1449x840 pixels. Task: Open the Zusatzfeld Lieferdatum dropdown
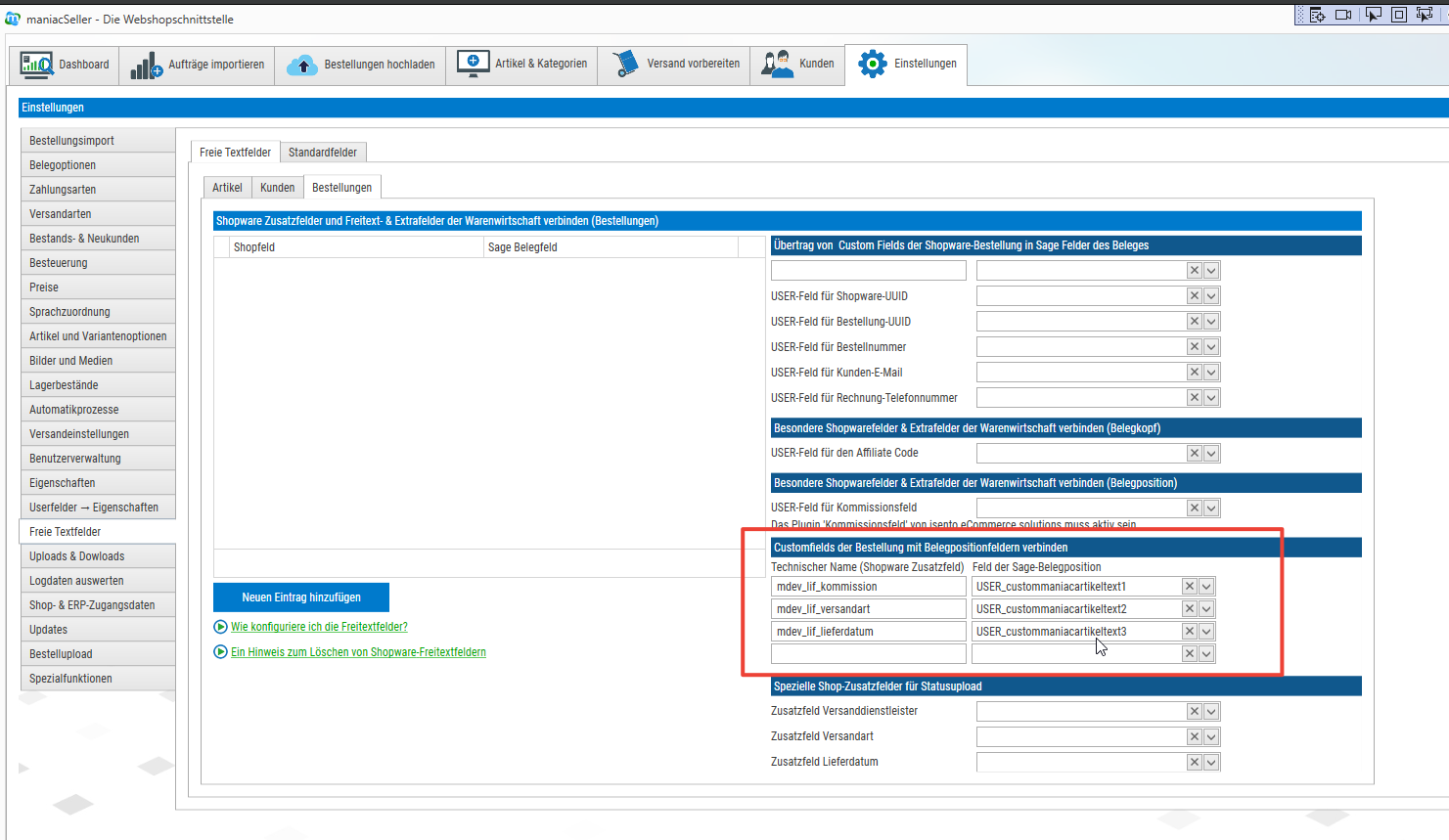click(x=1211, y=763)
